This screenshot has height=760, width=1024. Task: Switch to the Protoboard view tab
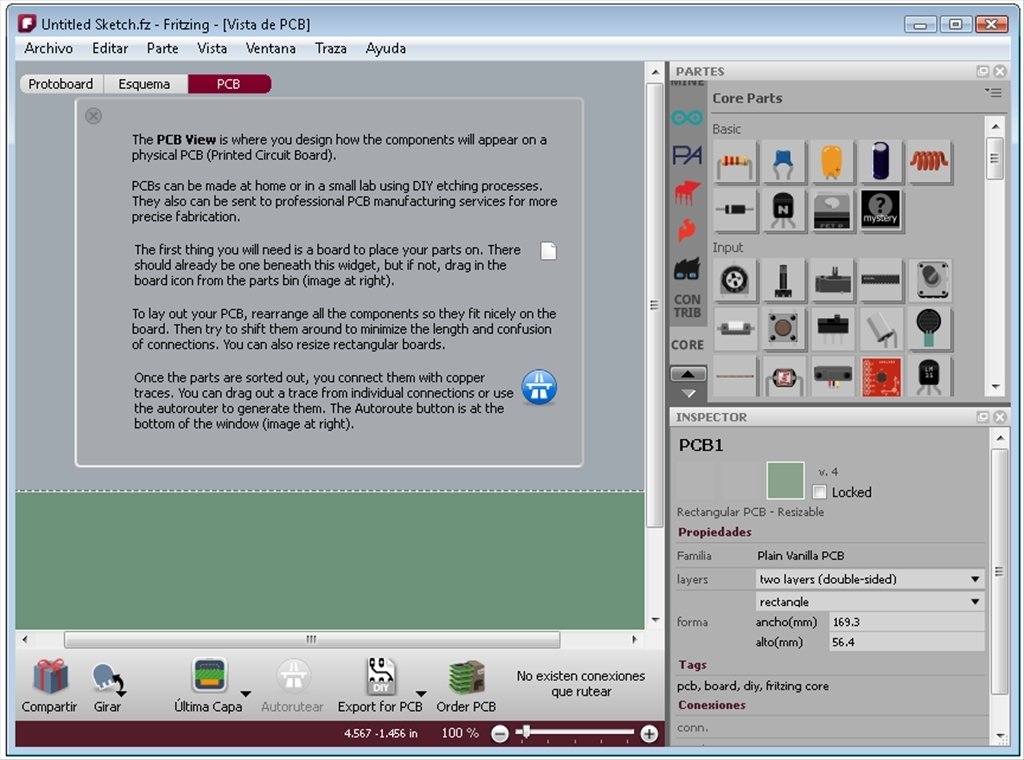(x=61, y=84)
